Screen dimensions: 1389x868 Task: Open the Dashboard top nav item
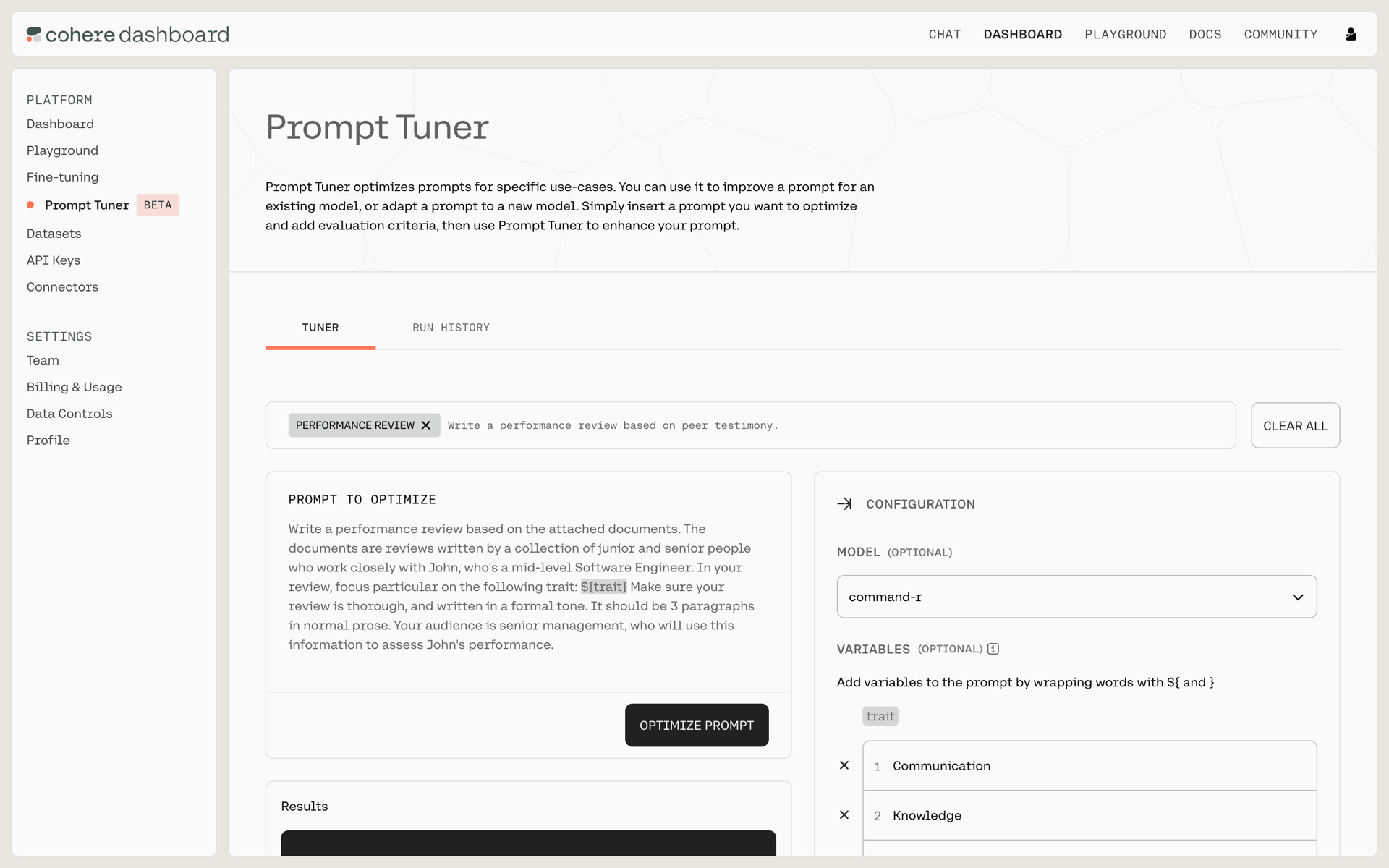click(x=1022, y=34)
